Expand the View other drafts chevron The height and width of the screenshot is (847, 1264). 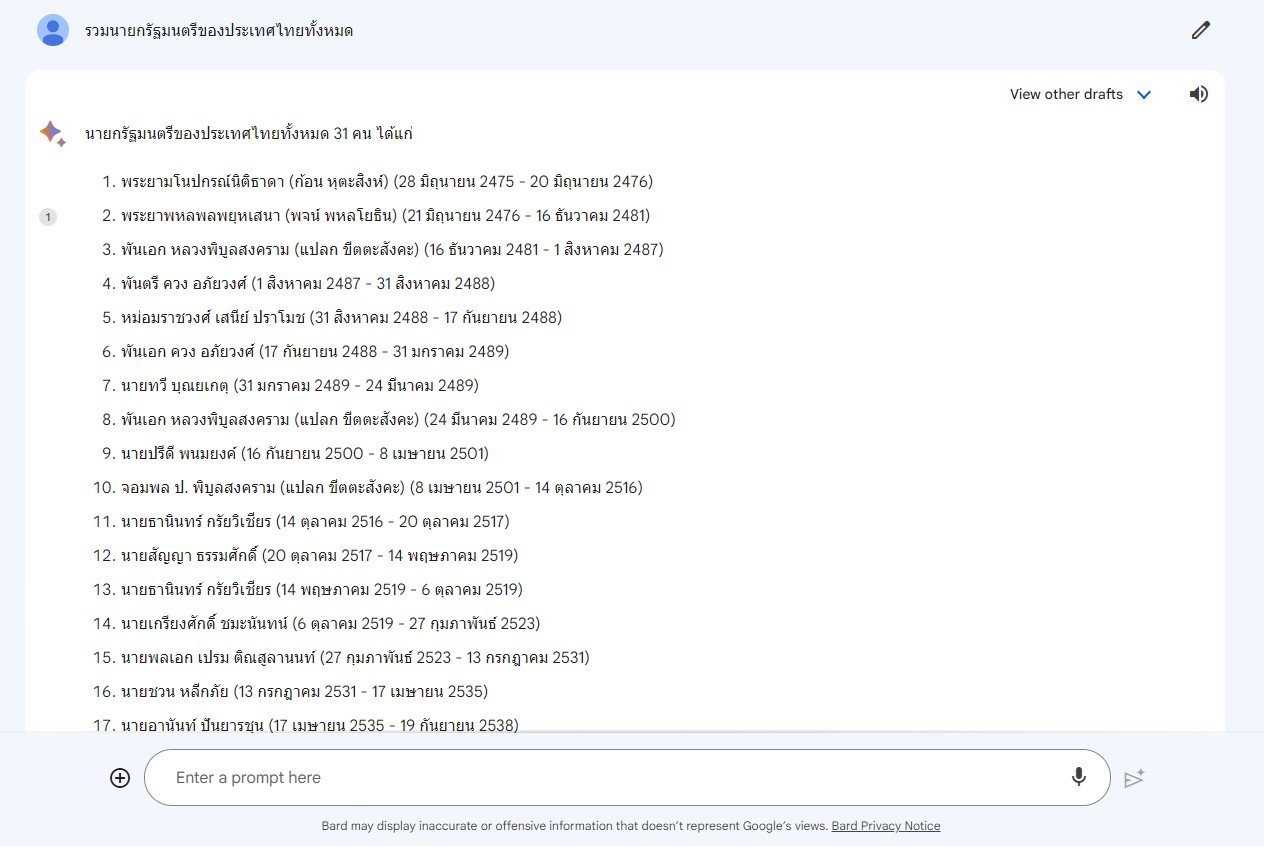pyautogui.click(x=1144, y=95)
